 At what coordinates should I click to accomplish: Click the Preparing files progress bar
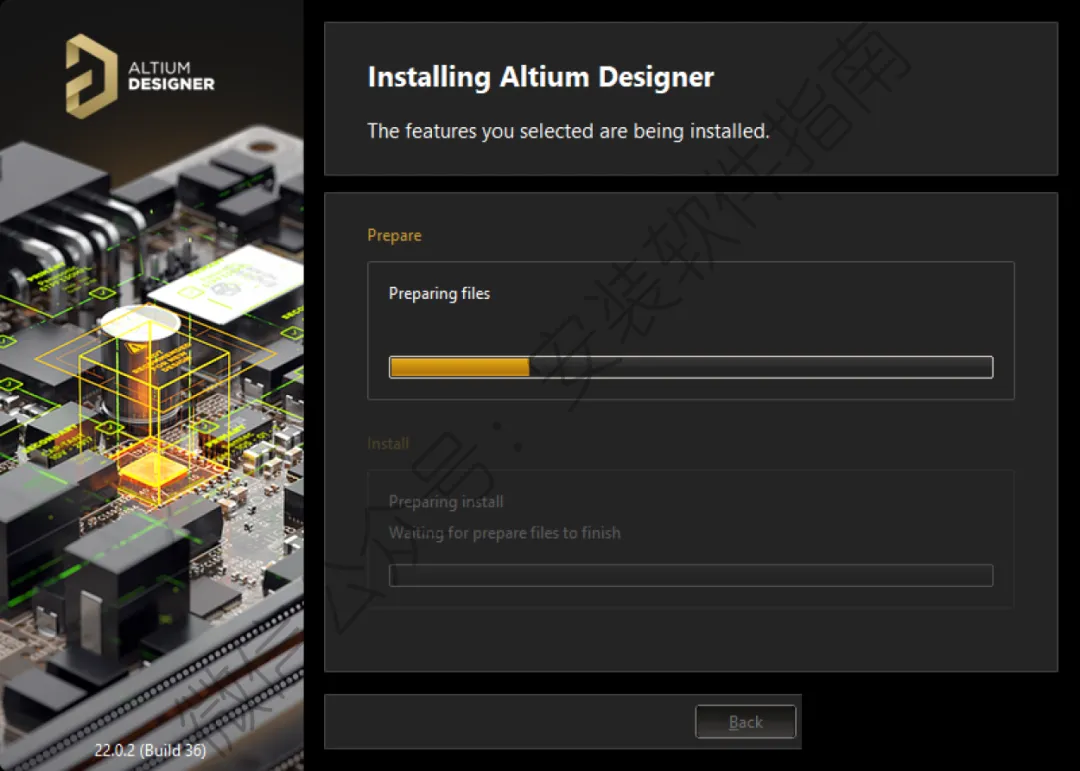[x=691, y=367]
